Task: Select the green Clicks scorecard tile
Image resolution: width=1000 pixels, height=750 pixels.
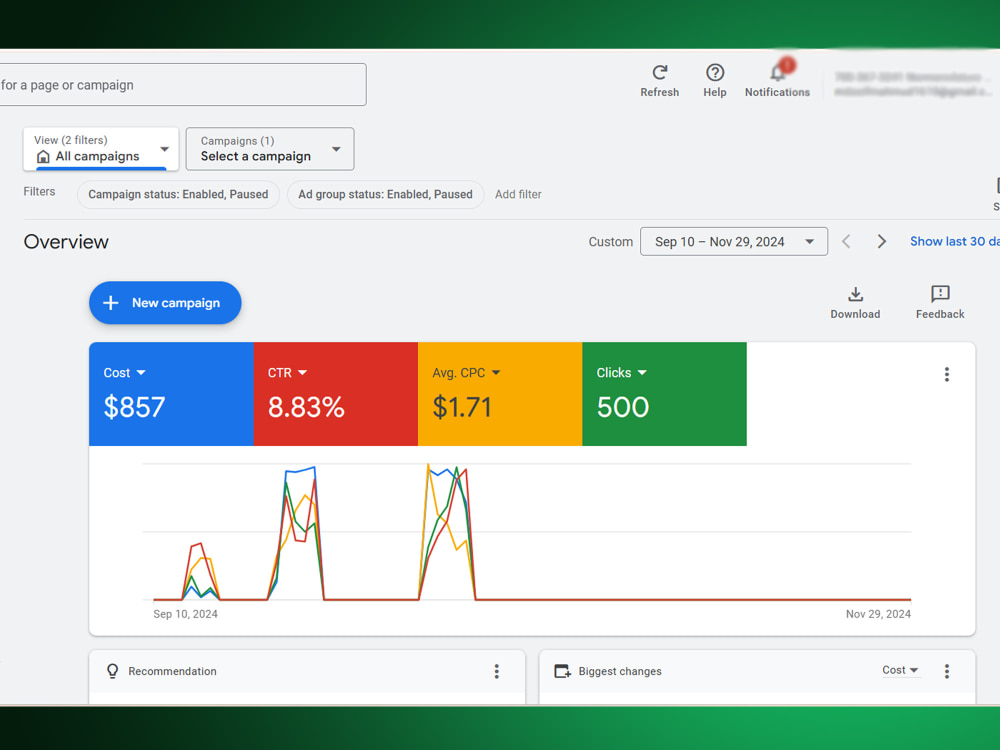Action: 665,394
